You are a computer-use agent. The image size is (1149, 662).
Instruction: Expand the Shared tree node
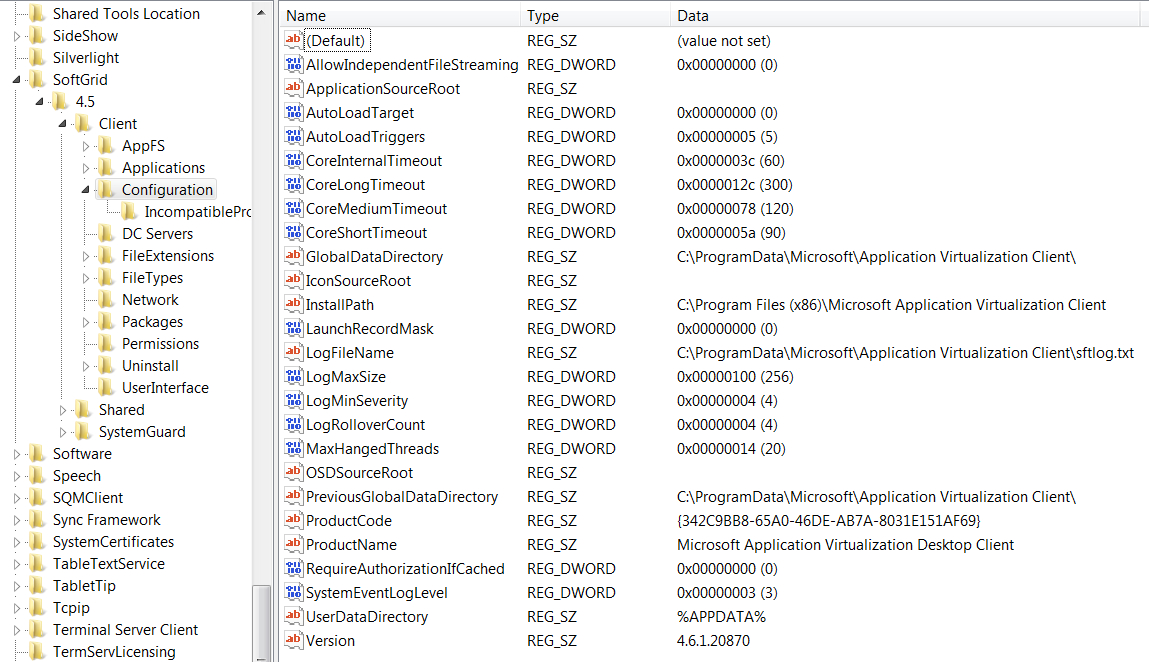(x=63, y=410)
